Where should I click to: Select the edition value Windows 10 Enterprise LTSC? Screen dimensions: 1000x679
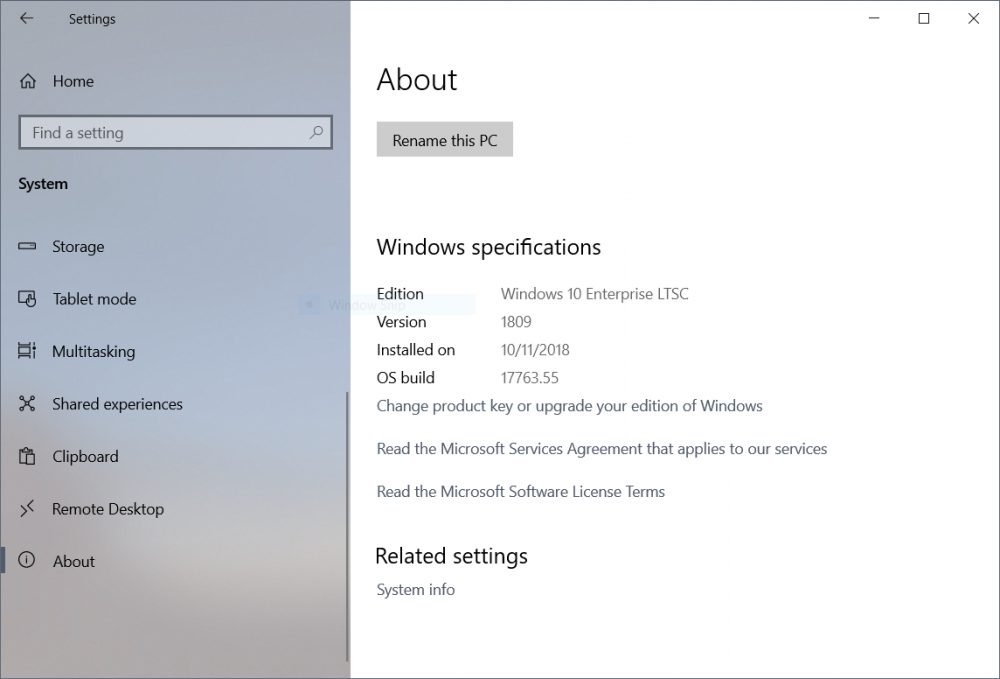594,294
